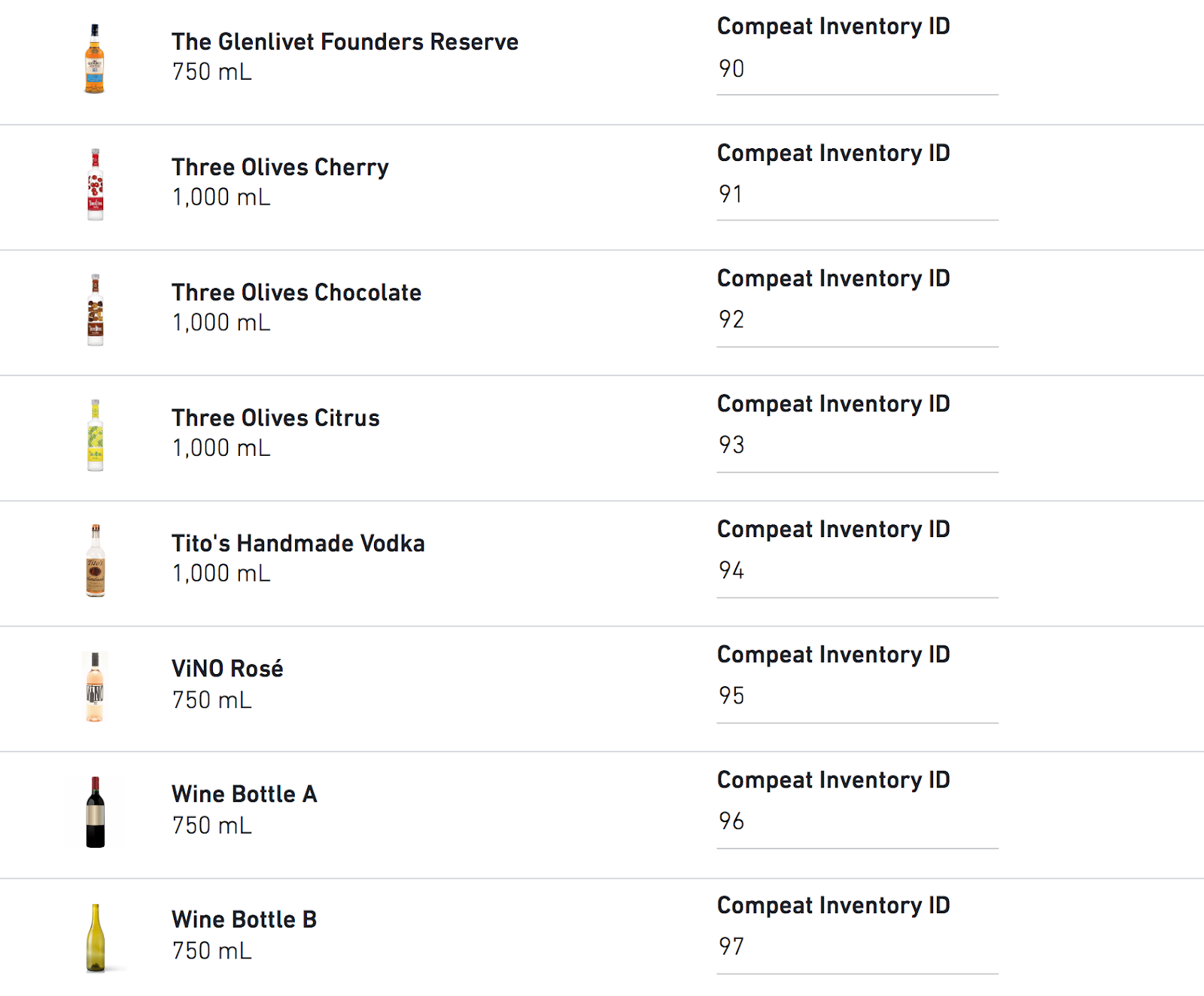Open the Tito's Handmade Vodka bottle thumbnail
This screenshot has width=1204, height=996.
click(95, 560)
